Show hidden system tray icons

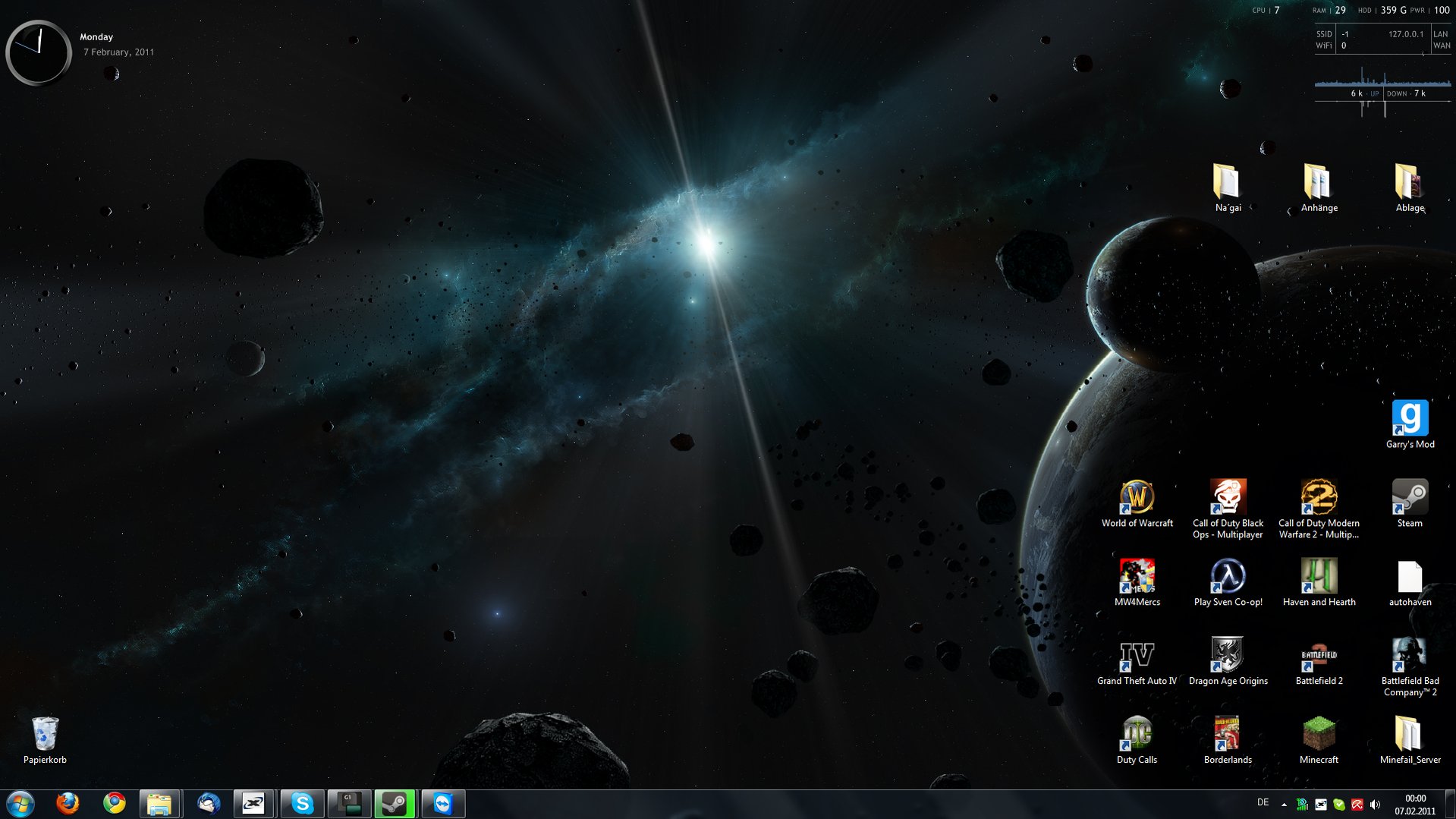[x=1284, y=804]
